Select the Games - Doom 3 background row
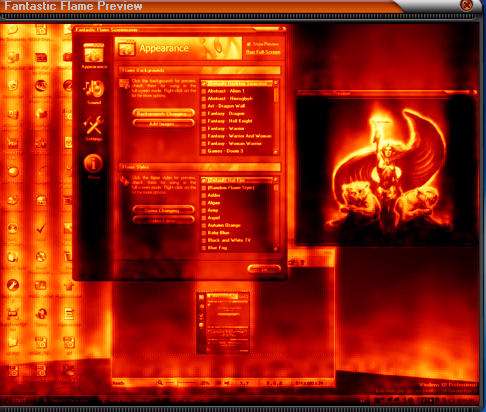Image resolution: width=486 pixels, height=412 pixels. coord(237,151)
